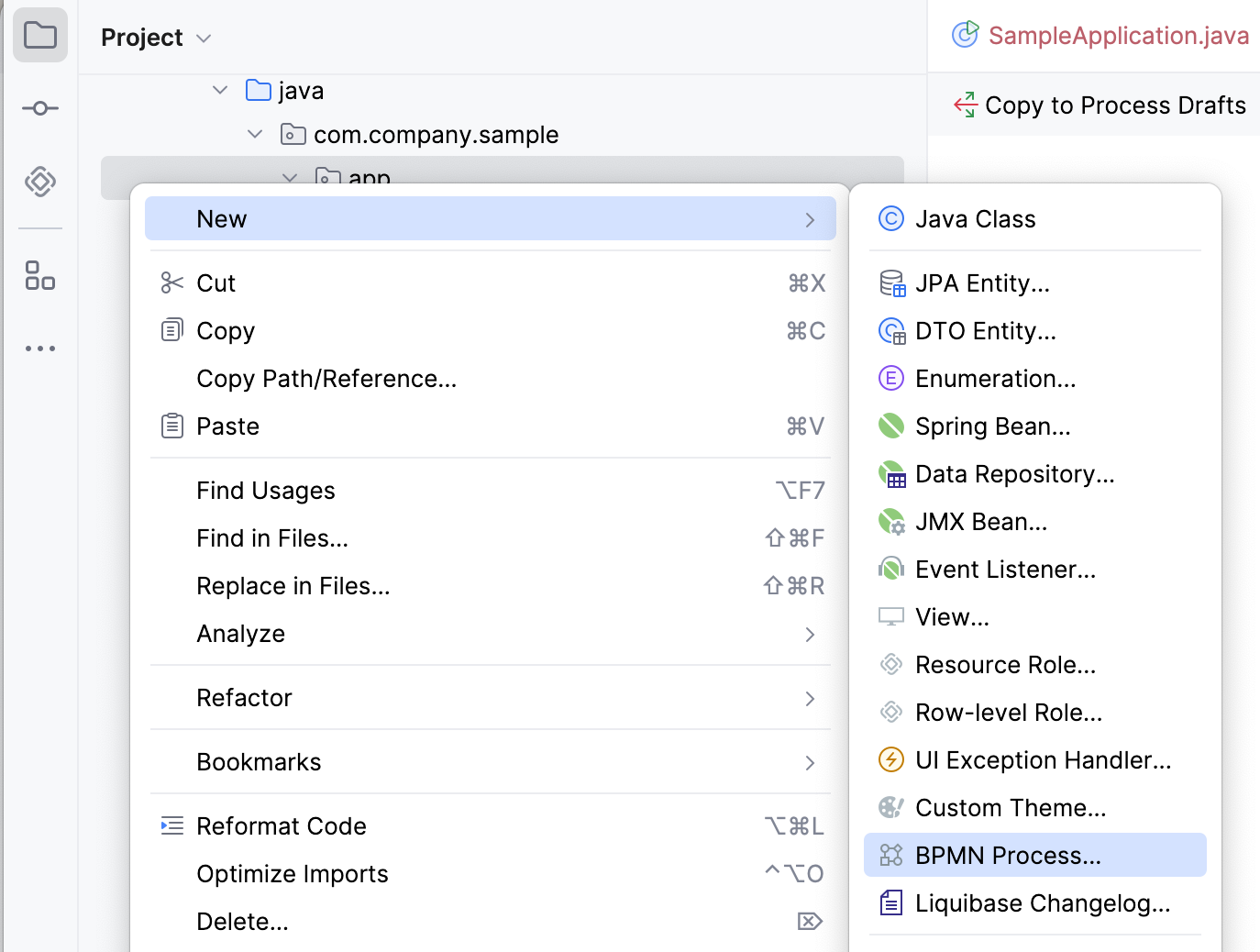The height and width of the screenshot is (952, 1260).
Task: Choose BPMN Process from the New submenu
Action: (1007, 855)
